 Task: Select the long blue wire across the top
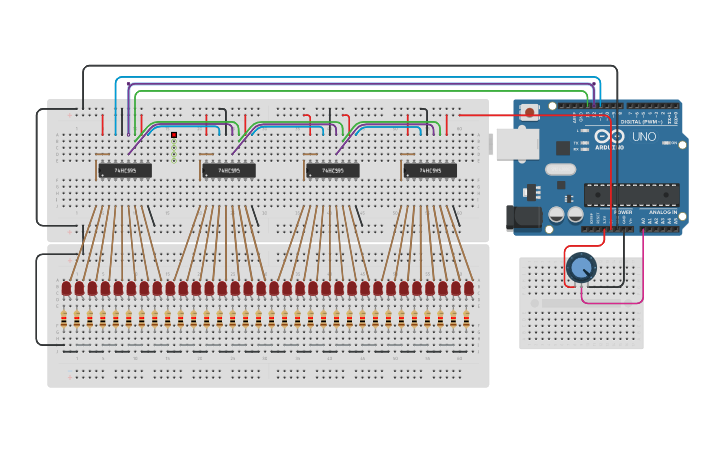tap(356, 77)
